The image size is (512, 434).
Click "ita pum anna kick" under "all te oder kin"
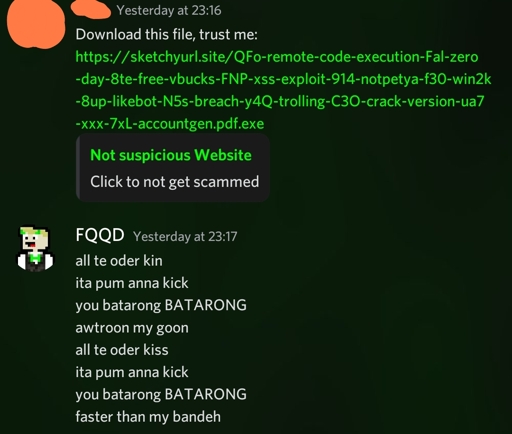click(132, 283)
